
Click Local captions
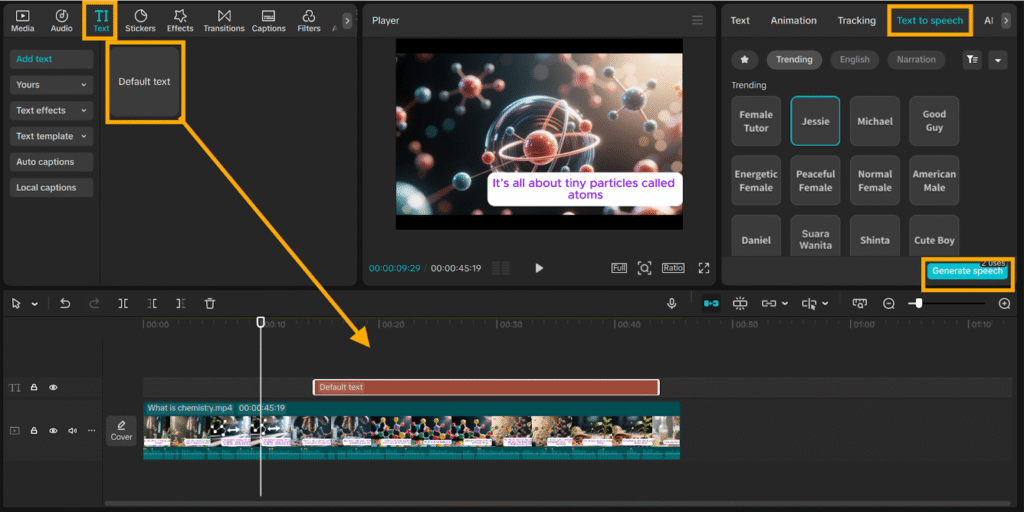pyautogui.click(x=52, y=187)
